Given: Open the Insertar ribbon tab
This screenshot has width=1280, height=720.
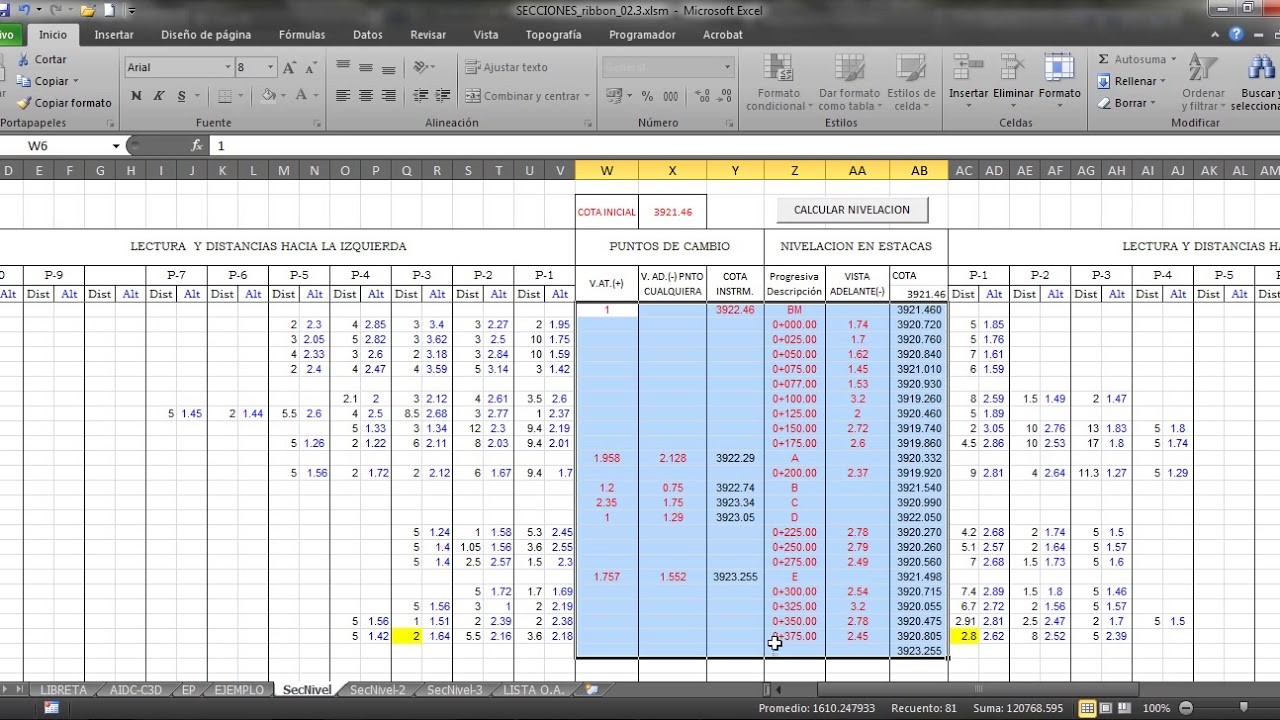Looking at the screenshot, I should (114, 34).
